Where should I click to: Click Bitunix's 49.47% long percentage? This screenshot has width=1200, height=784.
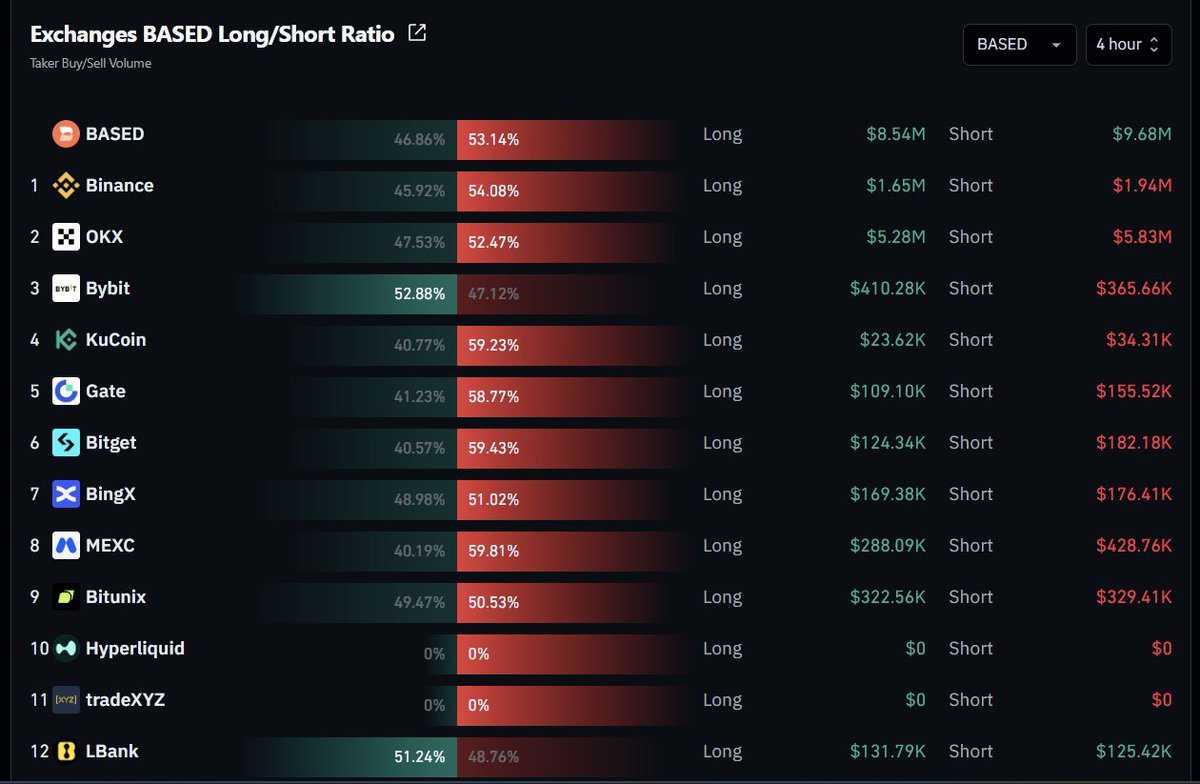click(x=420, y=603)
